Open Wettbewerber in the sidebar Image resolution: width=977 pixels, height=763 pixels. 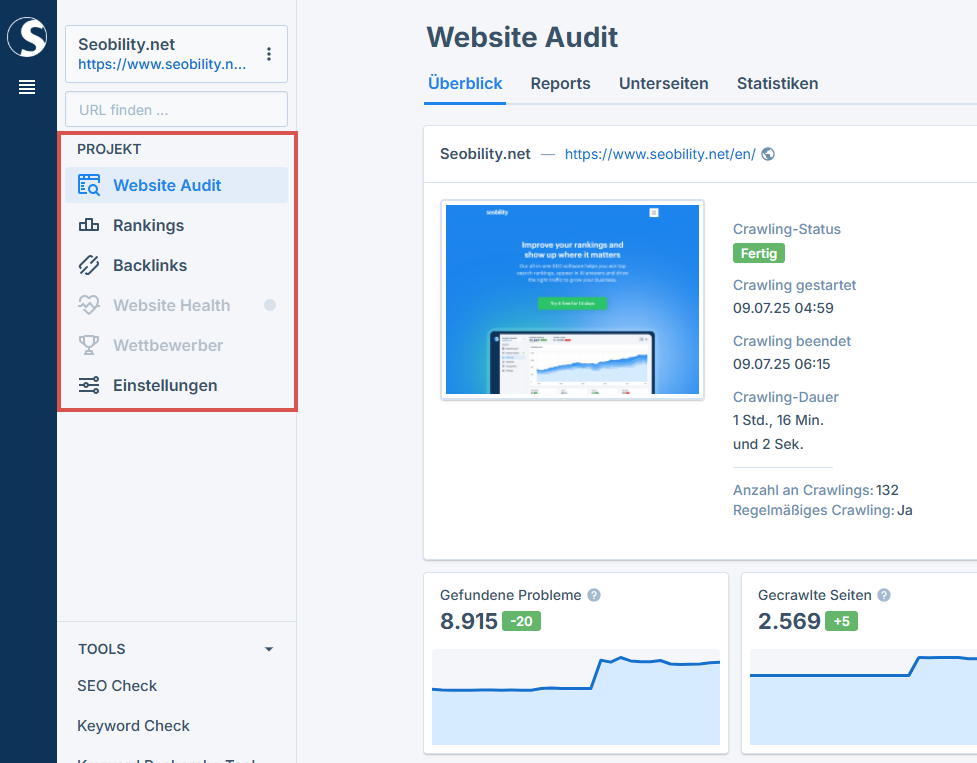point(176,345)
